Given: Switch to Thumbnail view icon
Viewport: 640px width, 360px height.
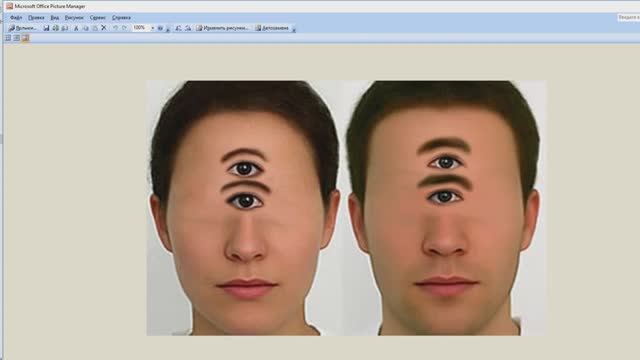Looking at the screenshot, I should point(8,38).
